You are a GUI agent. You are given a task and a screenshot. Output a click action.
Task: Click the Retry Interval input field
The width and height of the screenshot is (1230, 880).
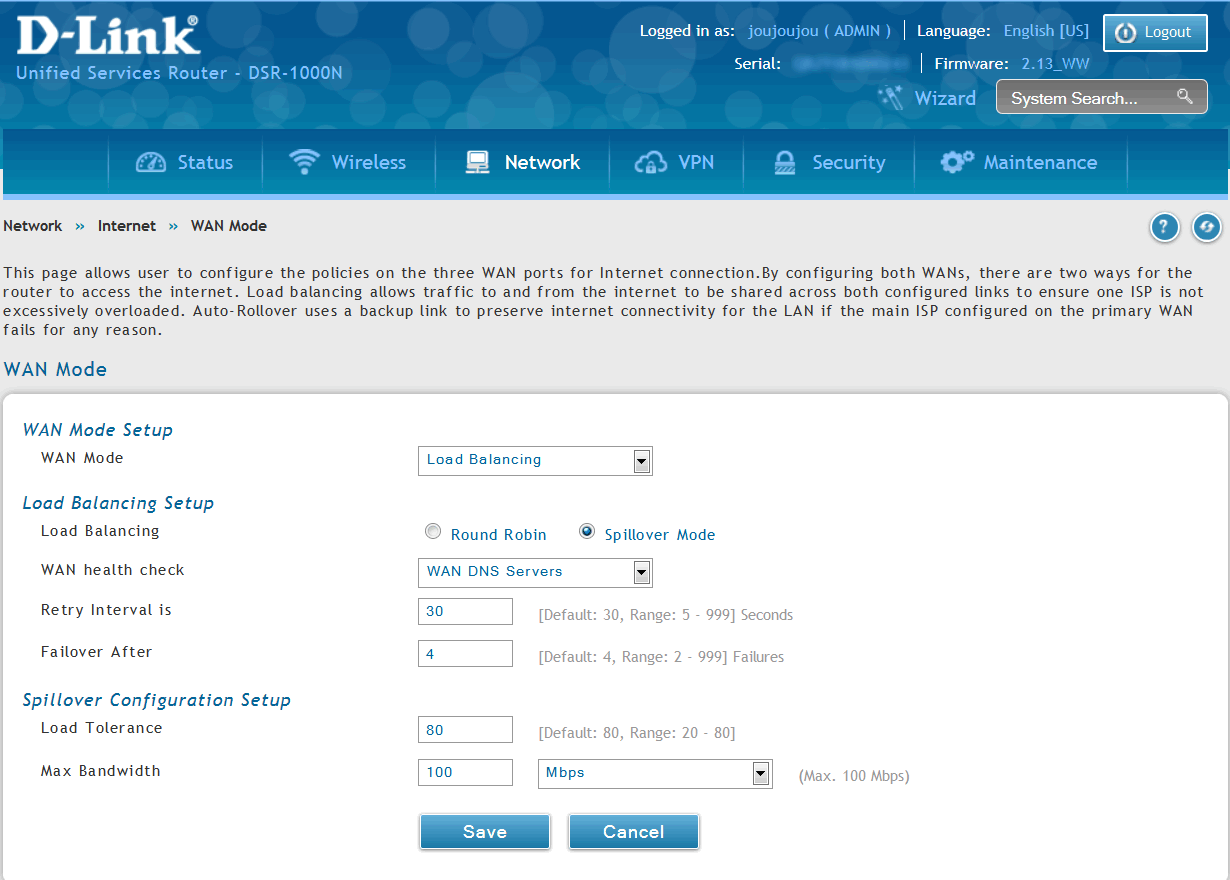coord(465,612)
